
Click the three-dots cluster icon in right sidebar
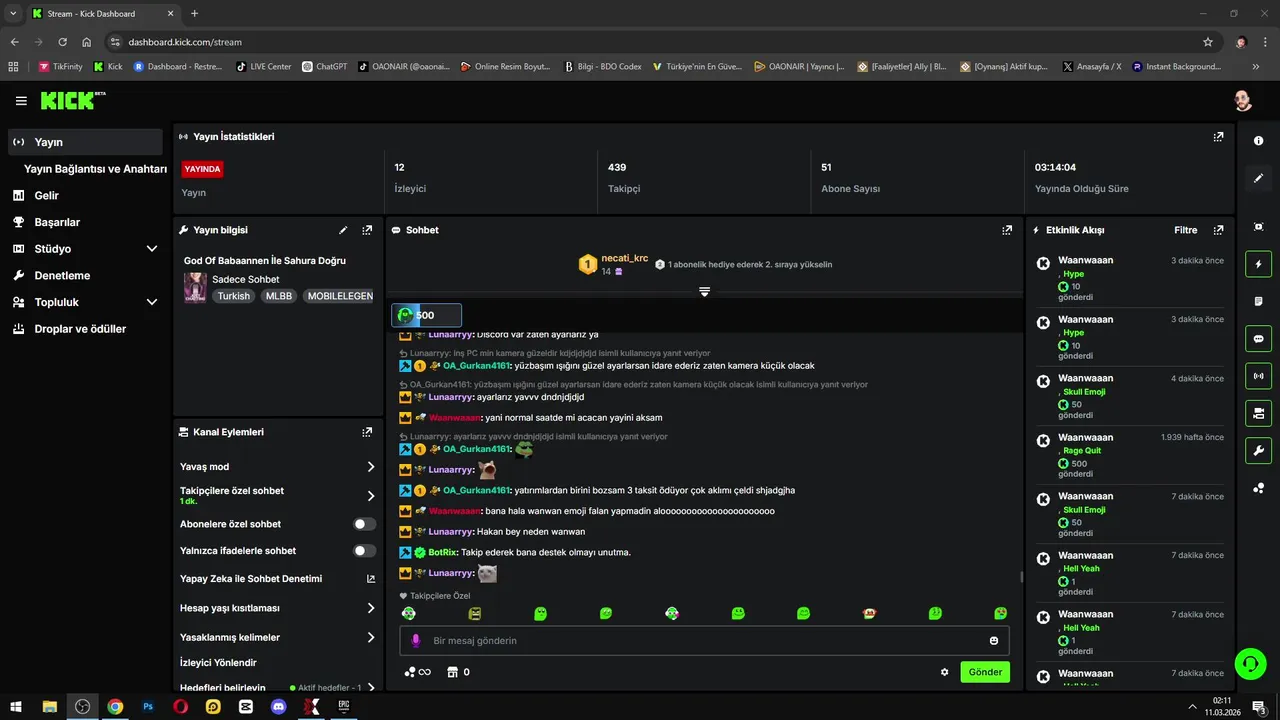coord(1258,488)
